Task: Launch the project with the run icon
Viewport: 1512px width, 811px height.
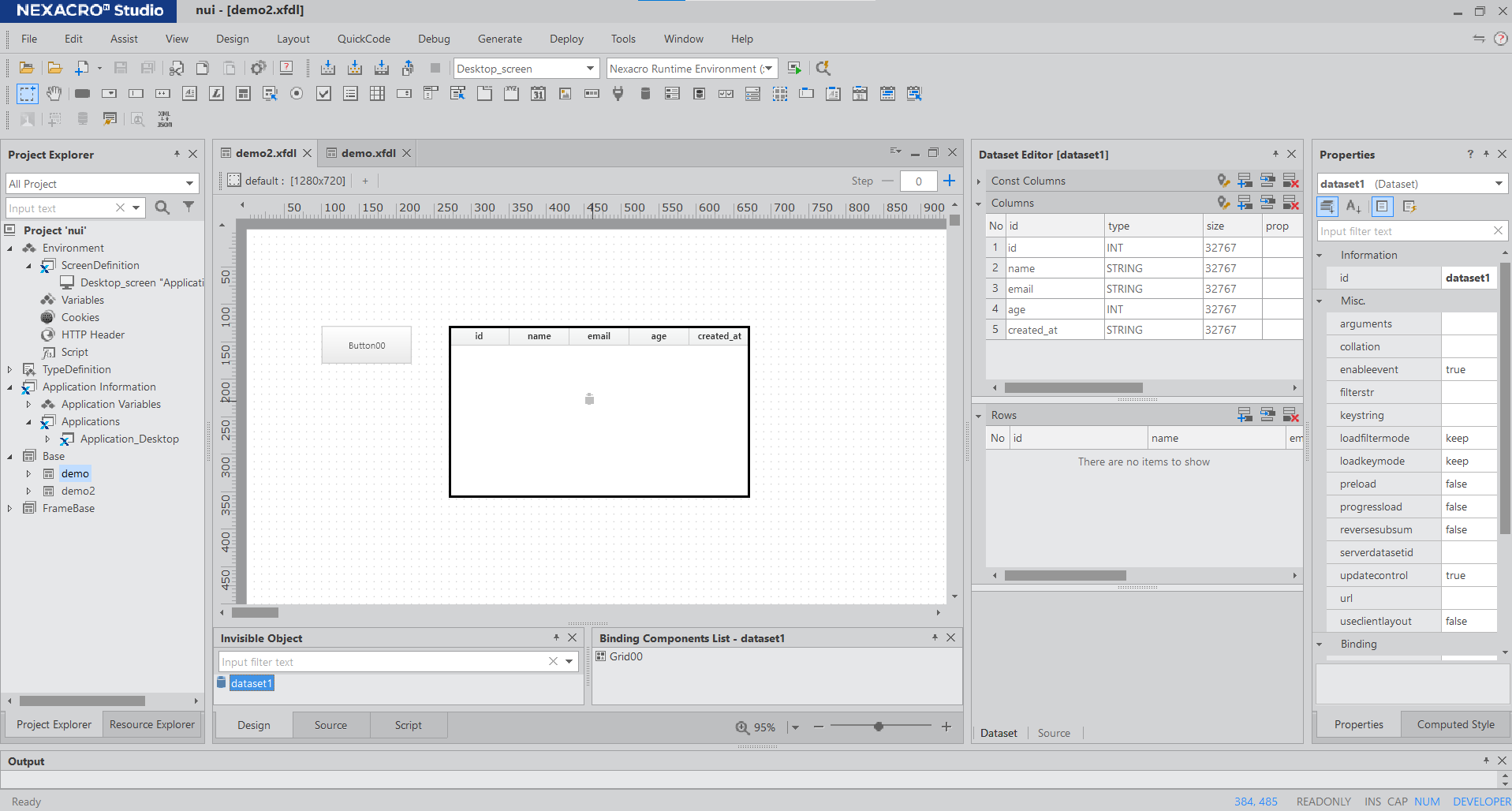Action: (x=794, y=69)
